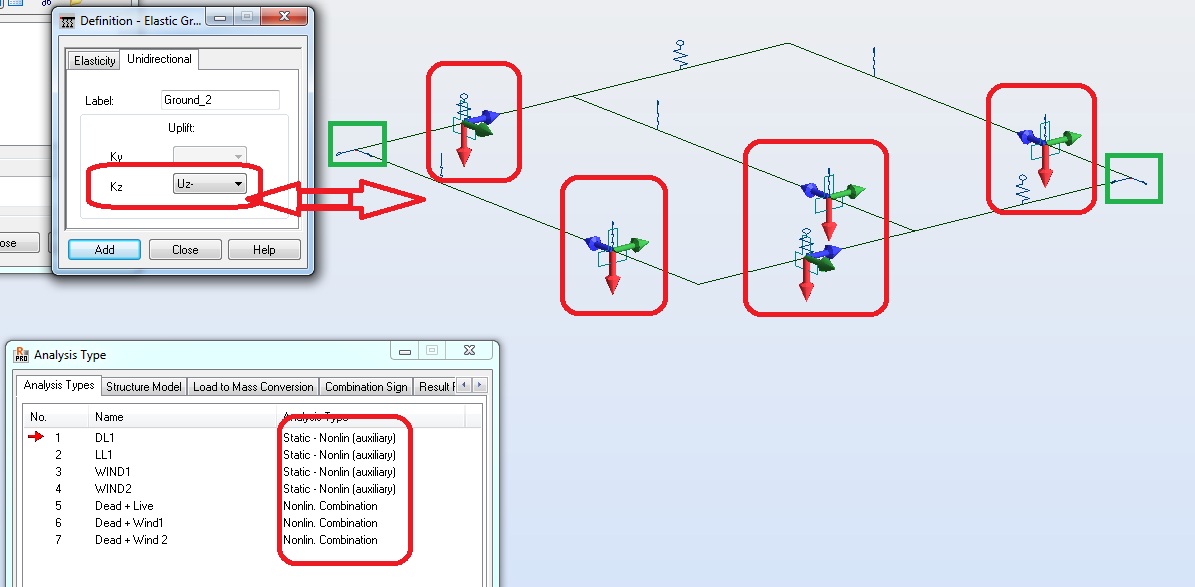Select load case LL1 row

point(253,454)
